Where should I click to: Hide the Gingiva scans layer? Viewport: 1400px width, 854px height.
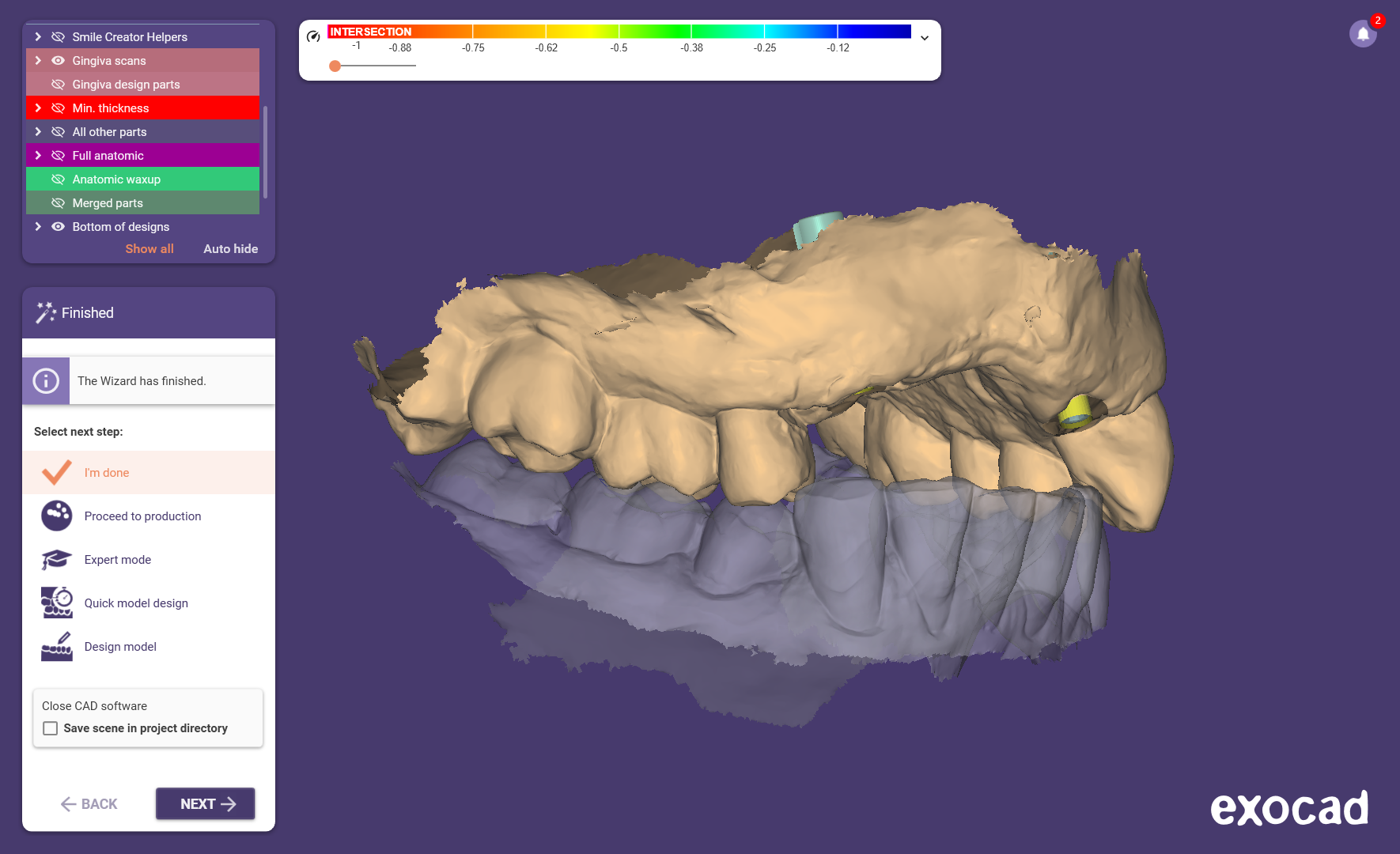pos(58,61)
